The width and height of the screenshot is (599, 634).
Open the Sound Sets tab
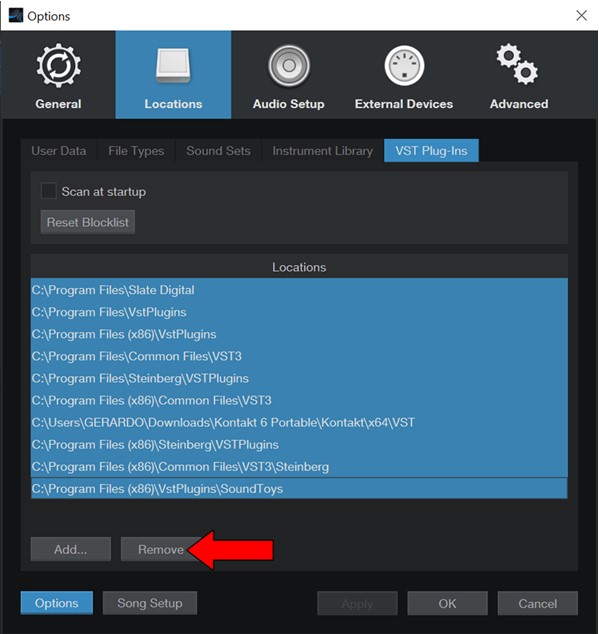[x=218, y=151]
